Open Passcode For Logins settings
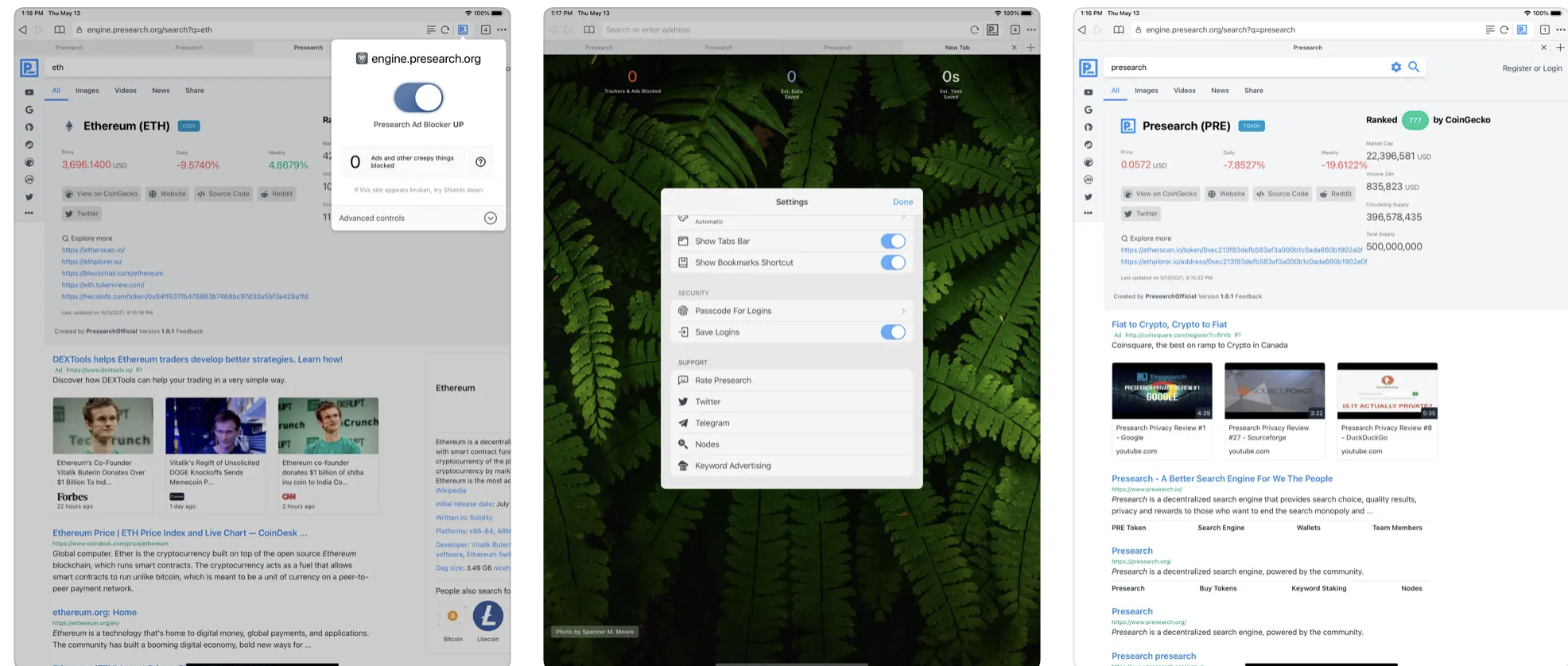Screen dimensions: 1568x666 [x=792, y=311]
